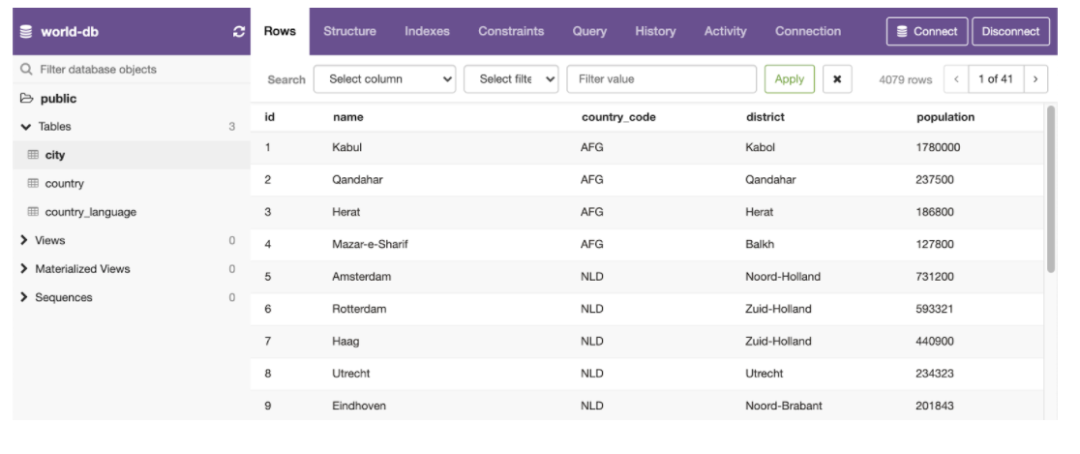Click the country_language table grid icon
Image resolution: width=1080 pixels, height=454 pixels.
33,212
